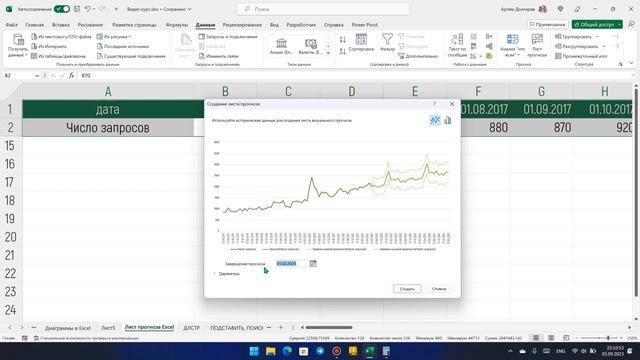Select column chart type in forecast dialog
This screenshot has width=640, height=360.
pyautogui.click(x=448, y=120)
